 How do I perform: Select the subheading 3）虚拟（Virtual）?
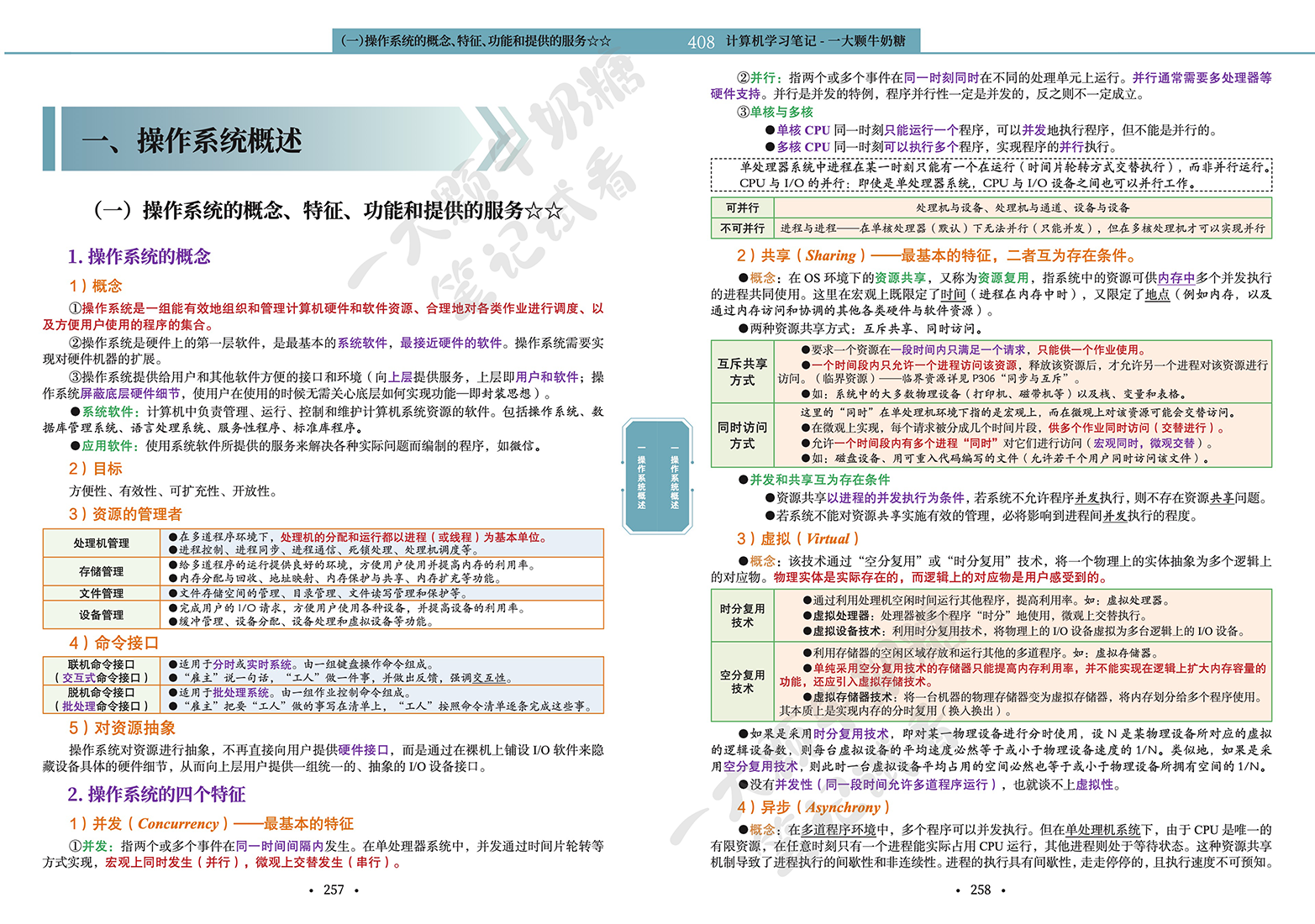coord(798,539)
